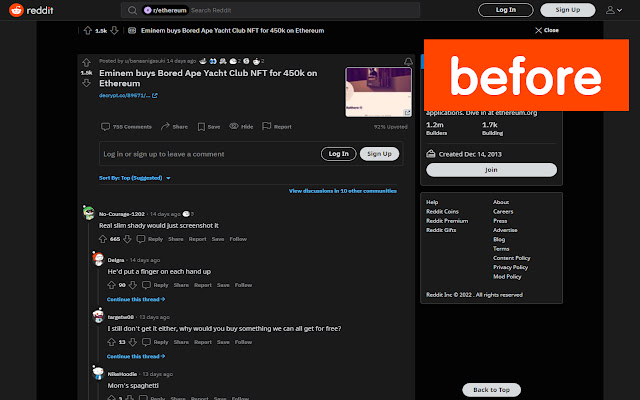Open the Blog link
The image size is (640, 400).
click(x=499, y=240)
